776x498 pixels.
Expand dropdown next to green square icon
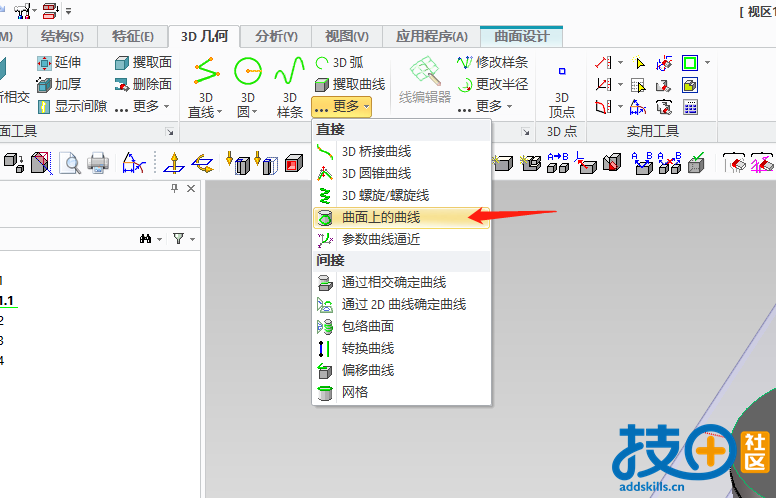[707, 63]
